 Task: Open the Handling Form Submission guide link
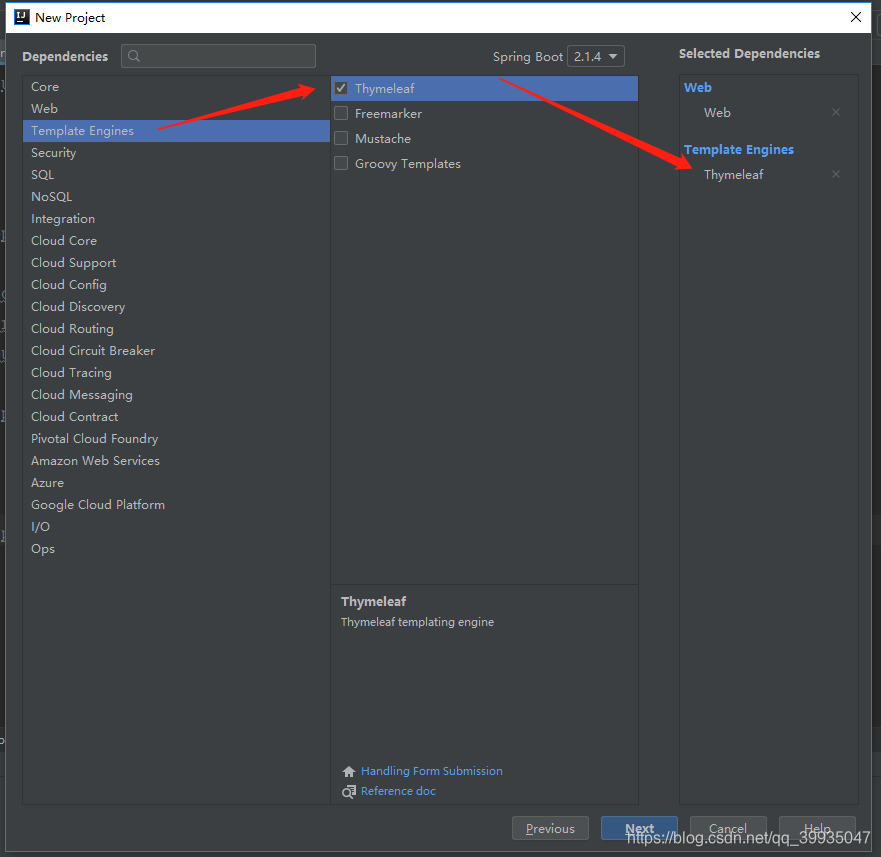(x=432, y=771)
